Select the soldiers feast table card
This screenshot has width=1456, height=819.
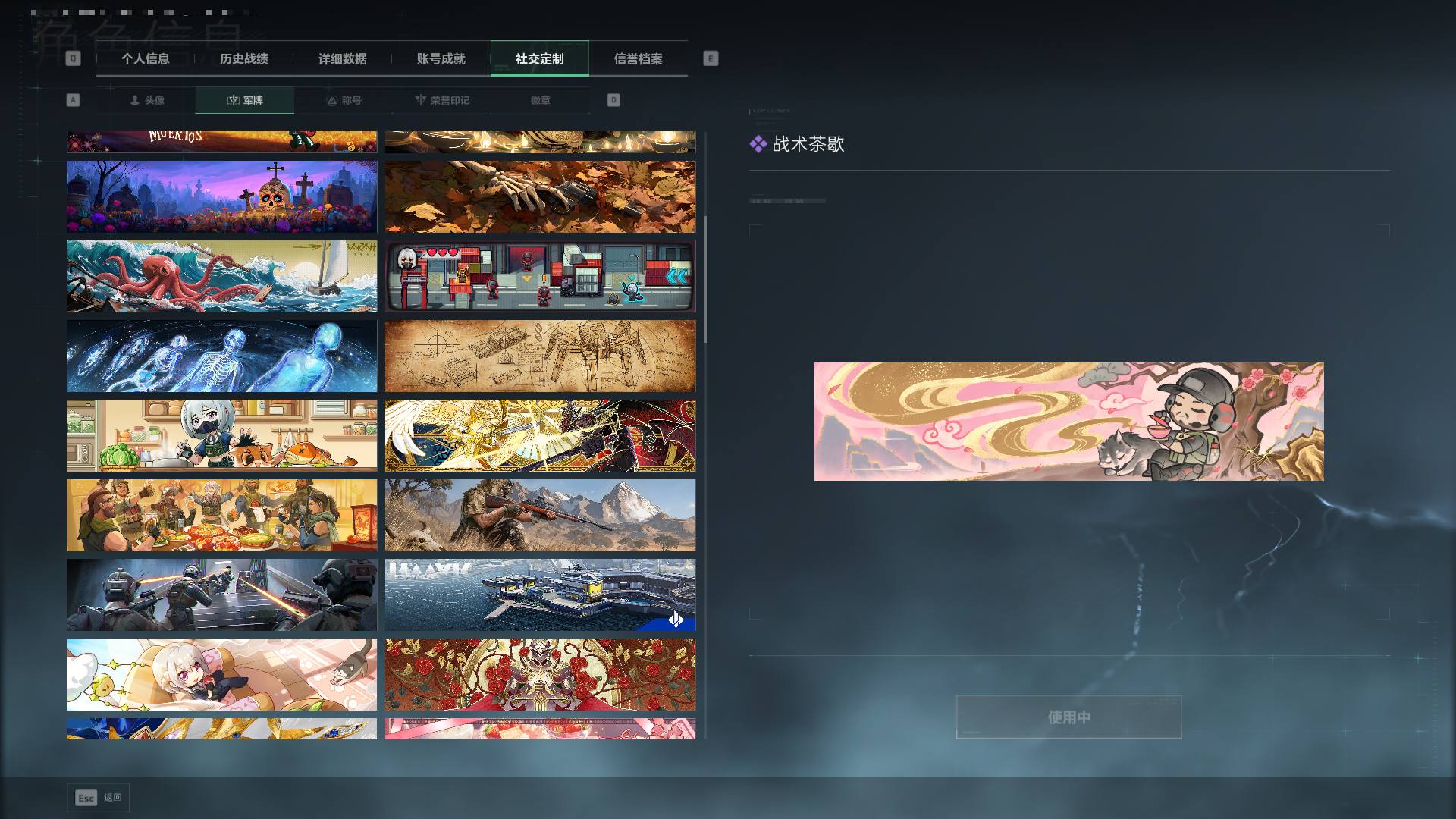pos(221,515)
